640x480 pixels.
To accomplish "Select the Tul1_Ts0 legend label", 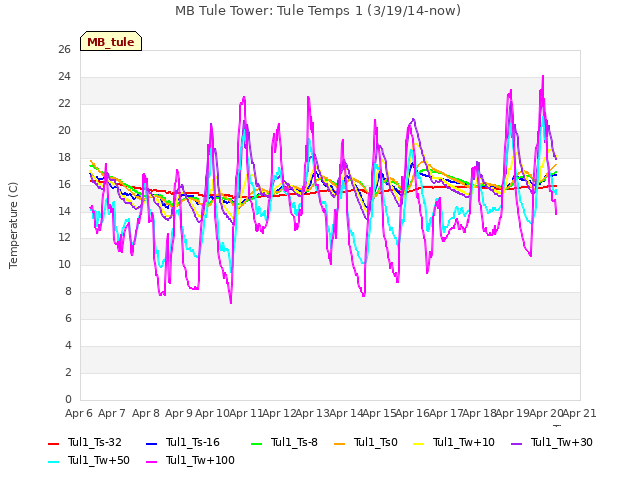I will tap(376, 442).
